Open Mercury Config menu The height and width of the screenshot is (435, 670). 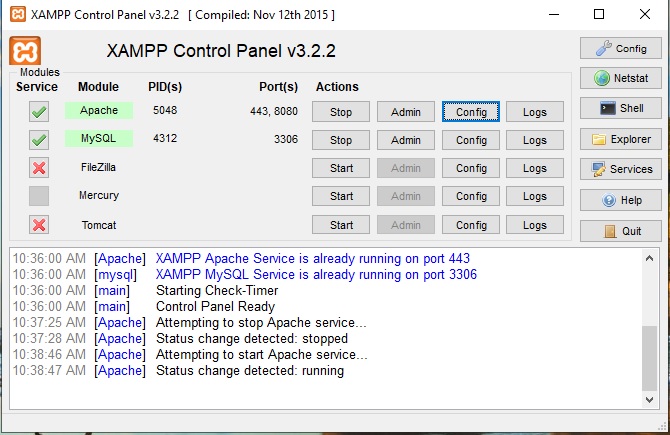(471, 196)
